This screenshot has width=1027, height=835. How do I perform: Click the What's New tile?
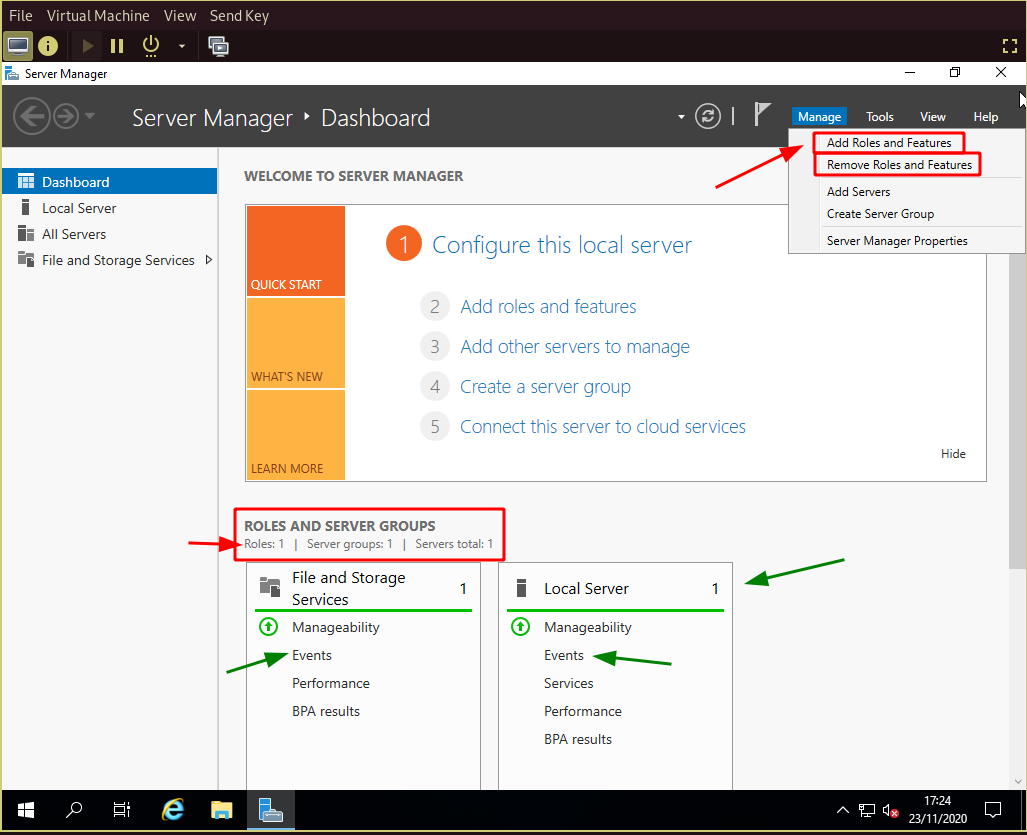pyautogui.click(x=296, y=343)
